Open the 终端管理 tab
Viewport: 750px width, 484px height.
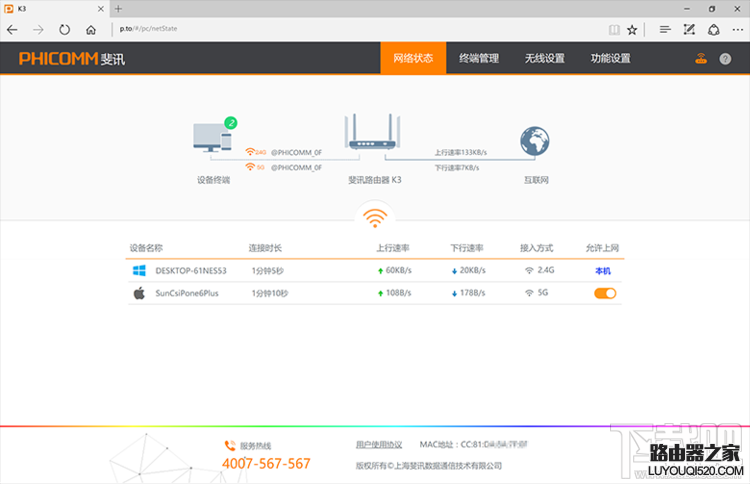pyautogui.click(x=479, y=58)
